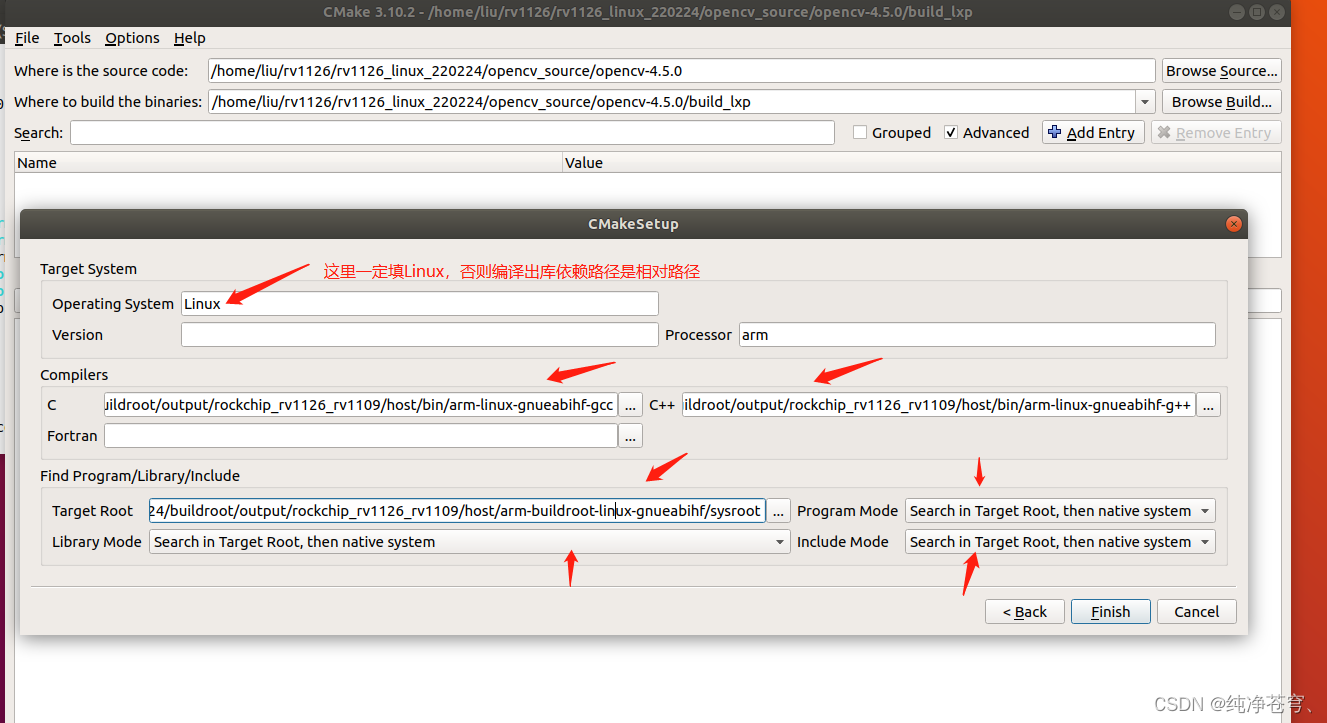Browse for C compiler with ellipsis button

630,405
